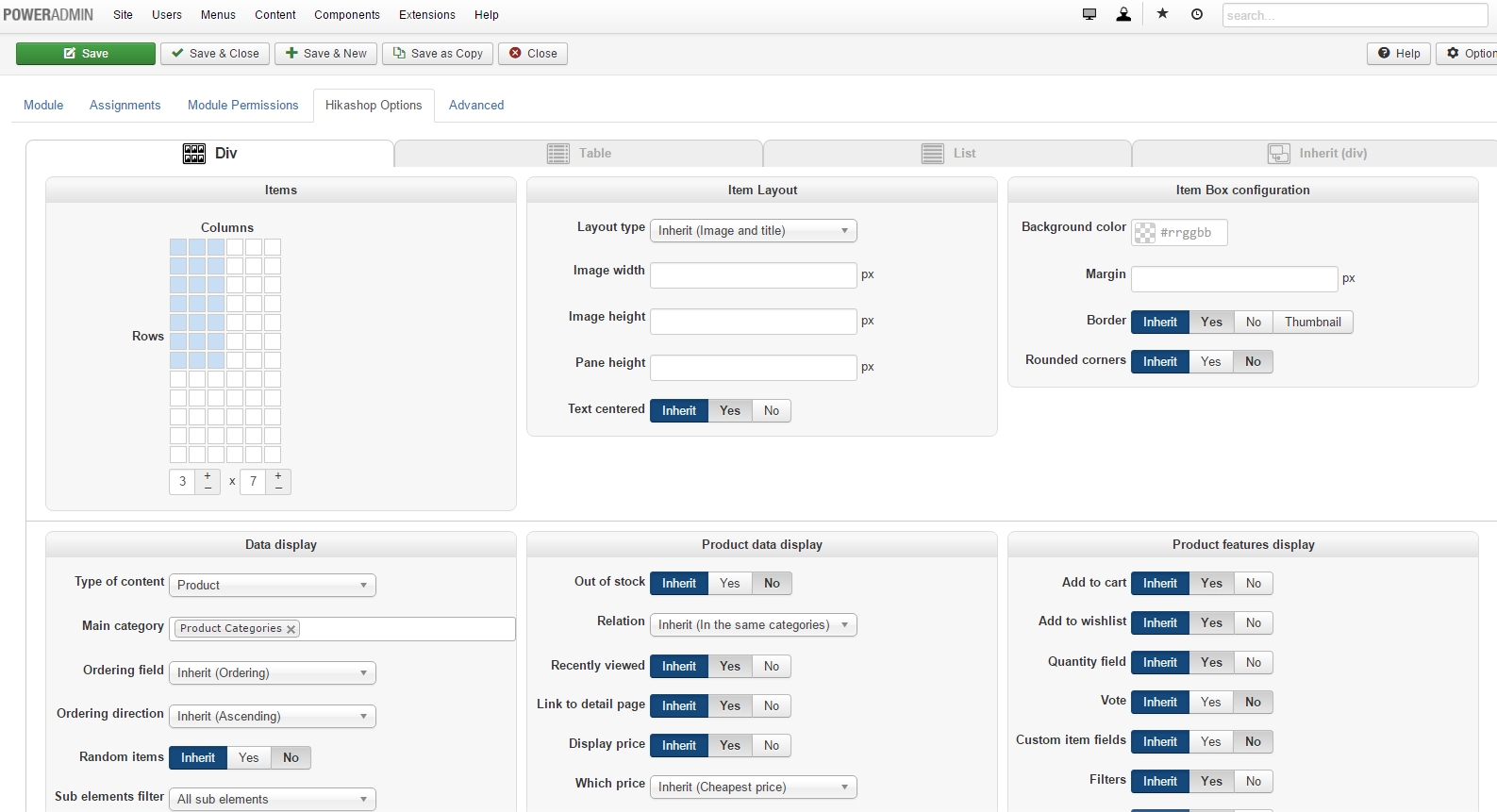Screen dimensions: 1497x812
Task: Set Border option to Thumbnail
Action: 1312,323
